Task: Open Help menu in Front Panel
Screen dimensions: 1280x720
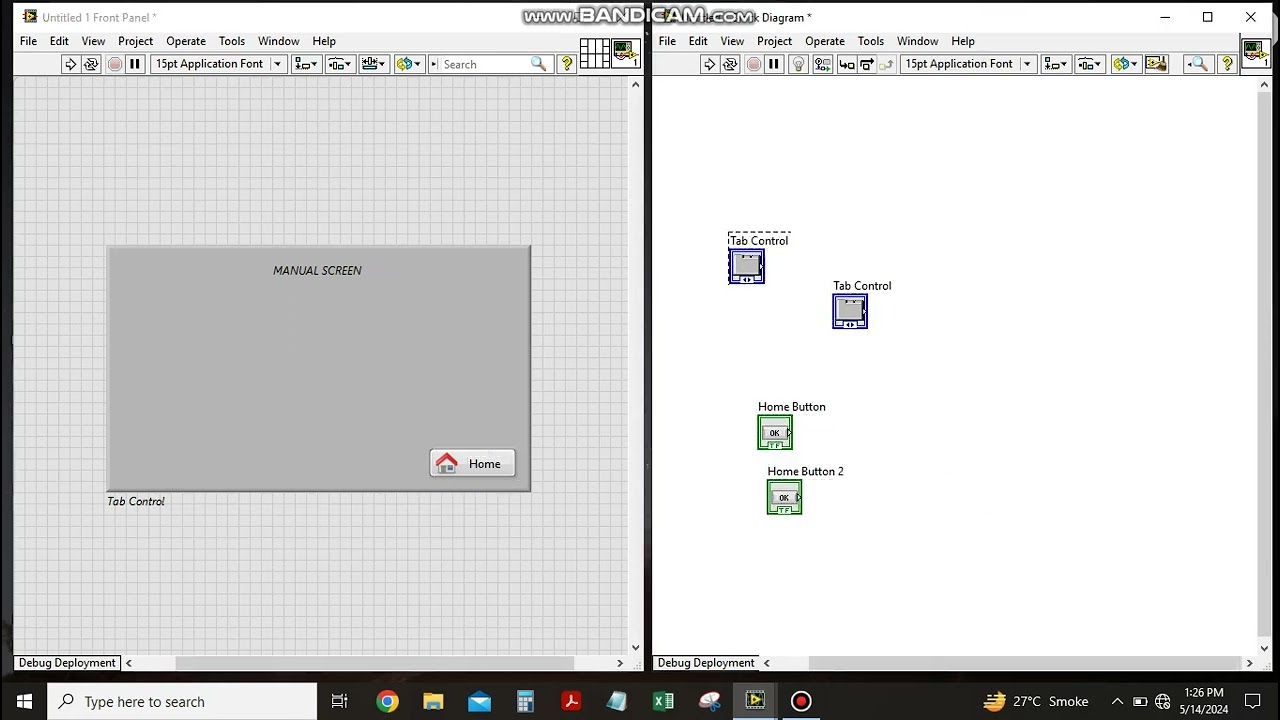Action: (x=324, y=41)
